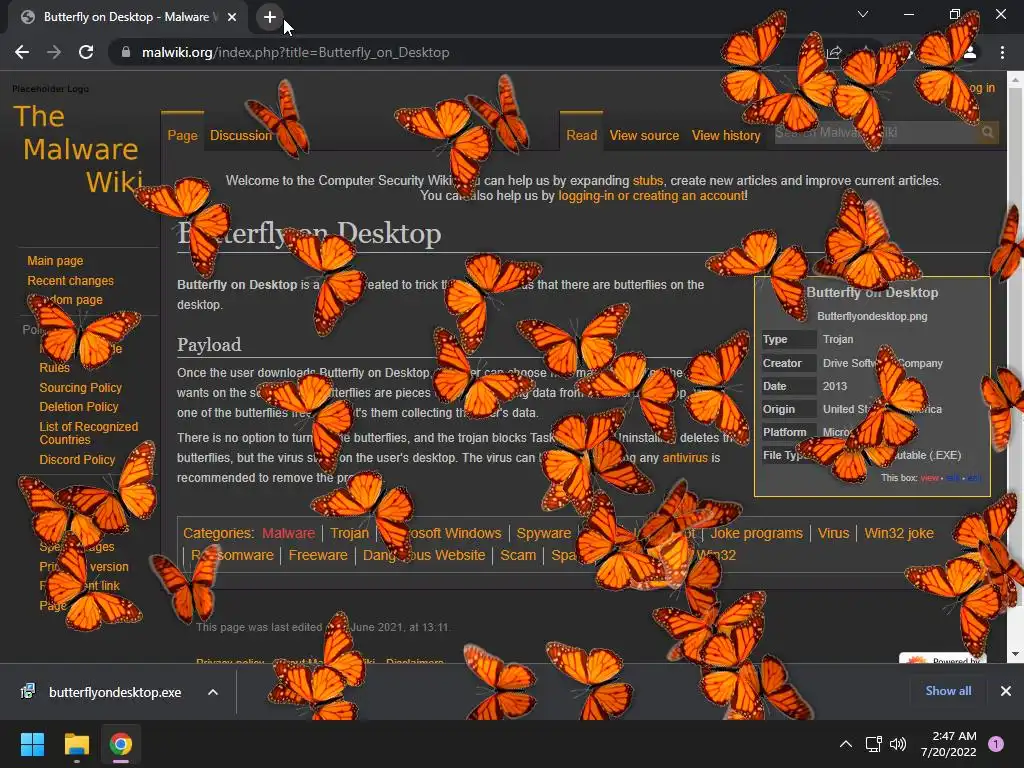Open the network status tray icon
The image size is (1024, 768).
point(874,744)
